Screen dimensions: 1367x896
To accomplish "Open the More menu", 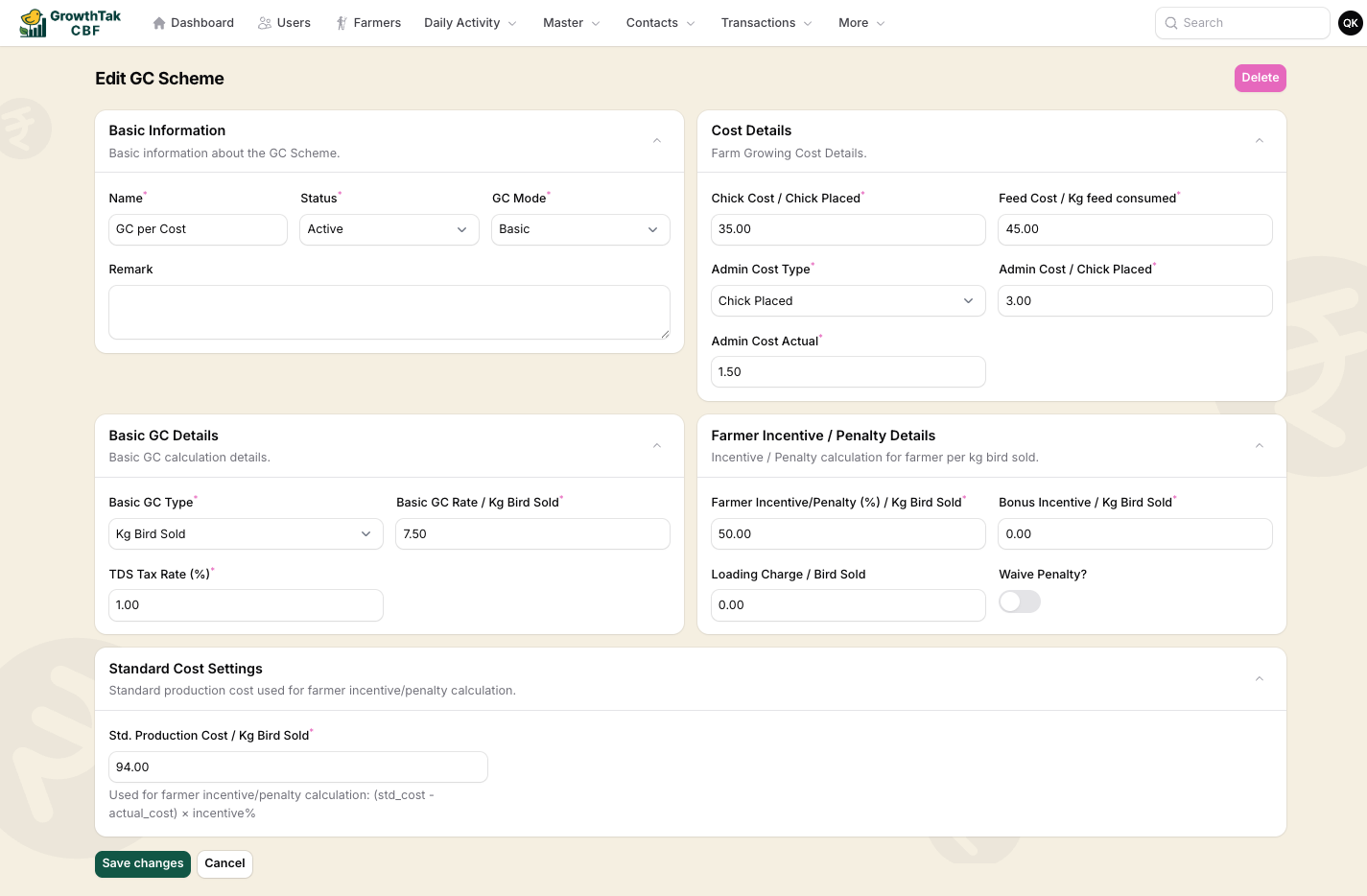I will (861, 23).
